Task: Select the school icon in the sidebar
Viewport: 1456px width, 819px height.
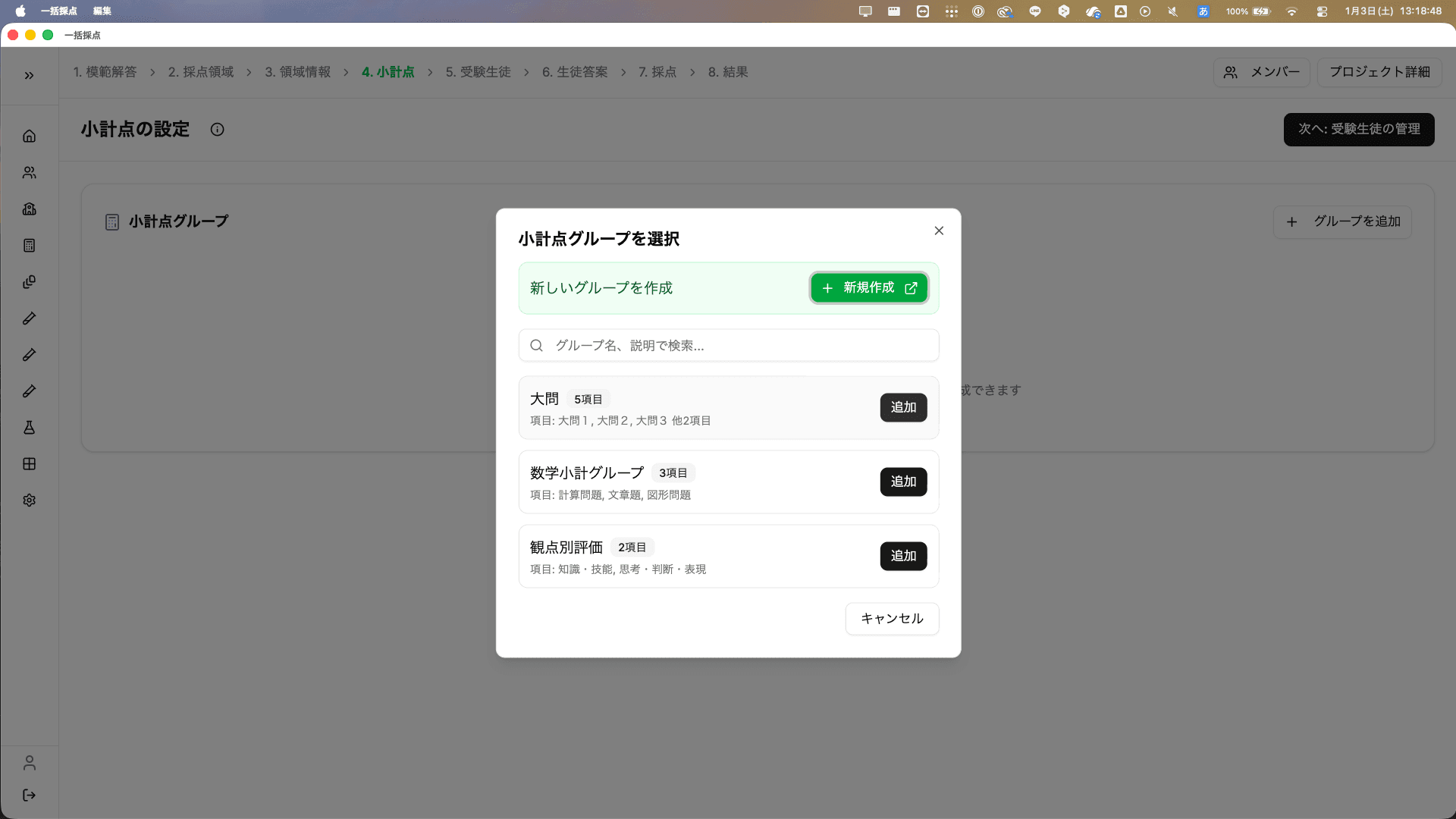Action: click(x=29, y=209)
